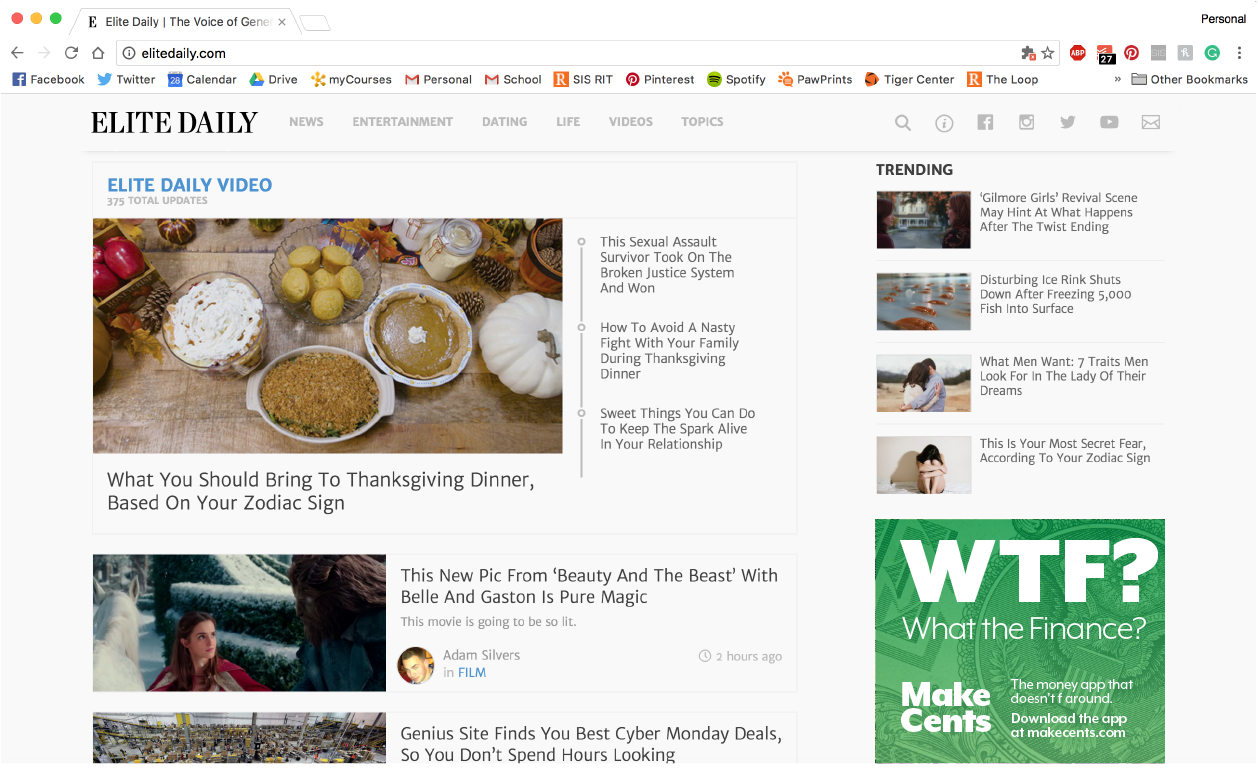The height and width of the screenshot is (770, 1258).
Task: Open the TOPICS navigation menu
Action: coord(702,122)
